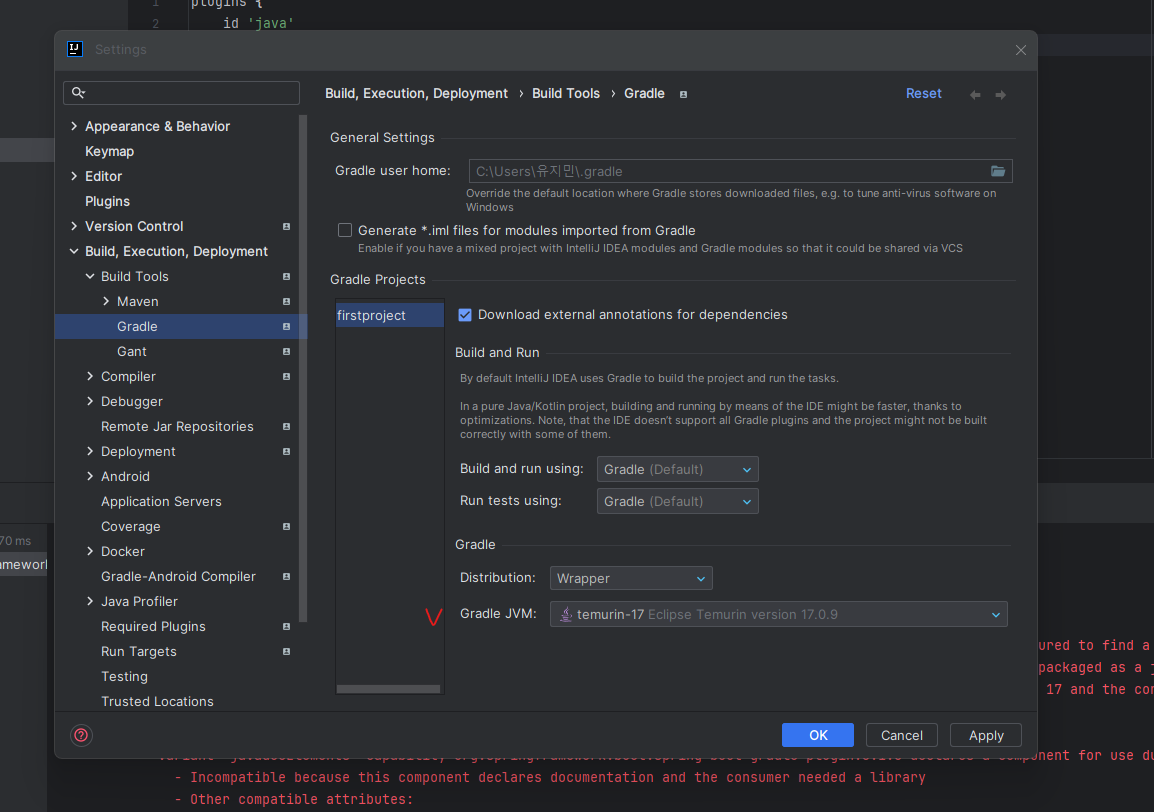This screenshot has width=1154, height=812.
Task: Open Application Servers settings
Action: [x=161, y=502]
